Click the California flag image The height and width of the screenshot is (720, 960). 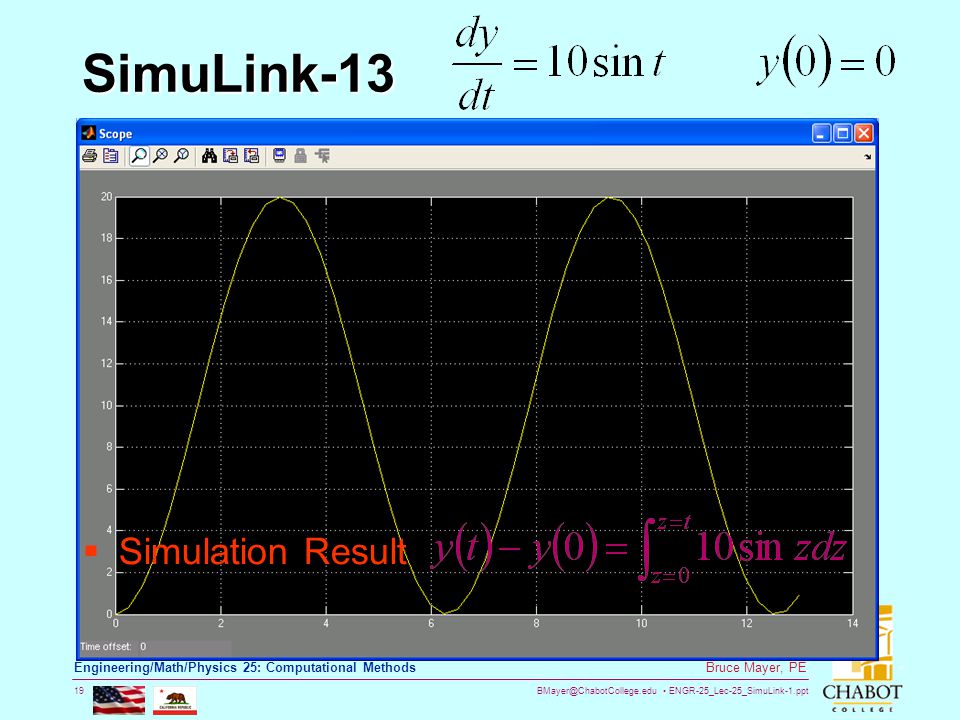coord(174,700)
